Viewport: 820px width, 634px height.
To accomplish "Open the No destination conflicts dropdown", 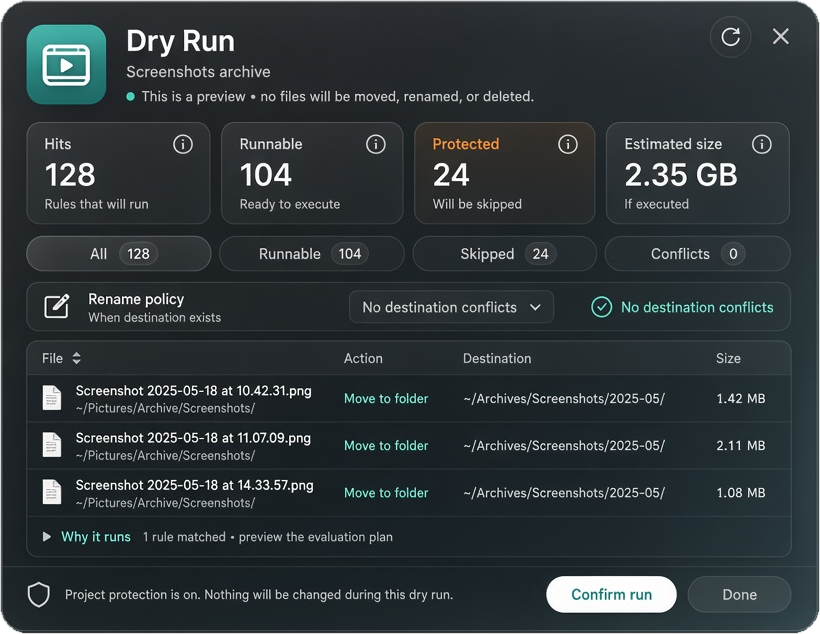I will click(x=451, y=307).
